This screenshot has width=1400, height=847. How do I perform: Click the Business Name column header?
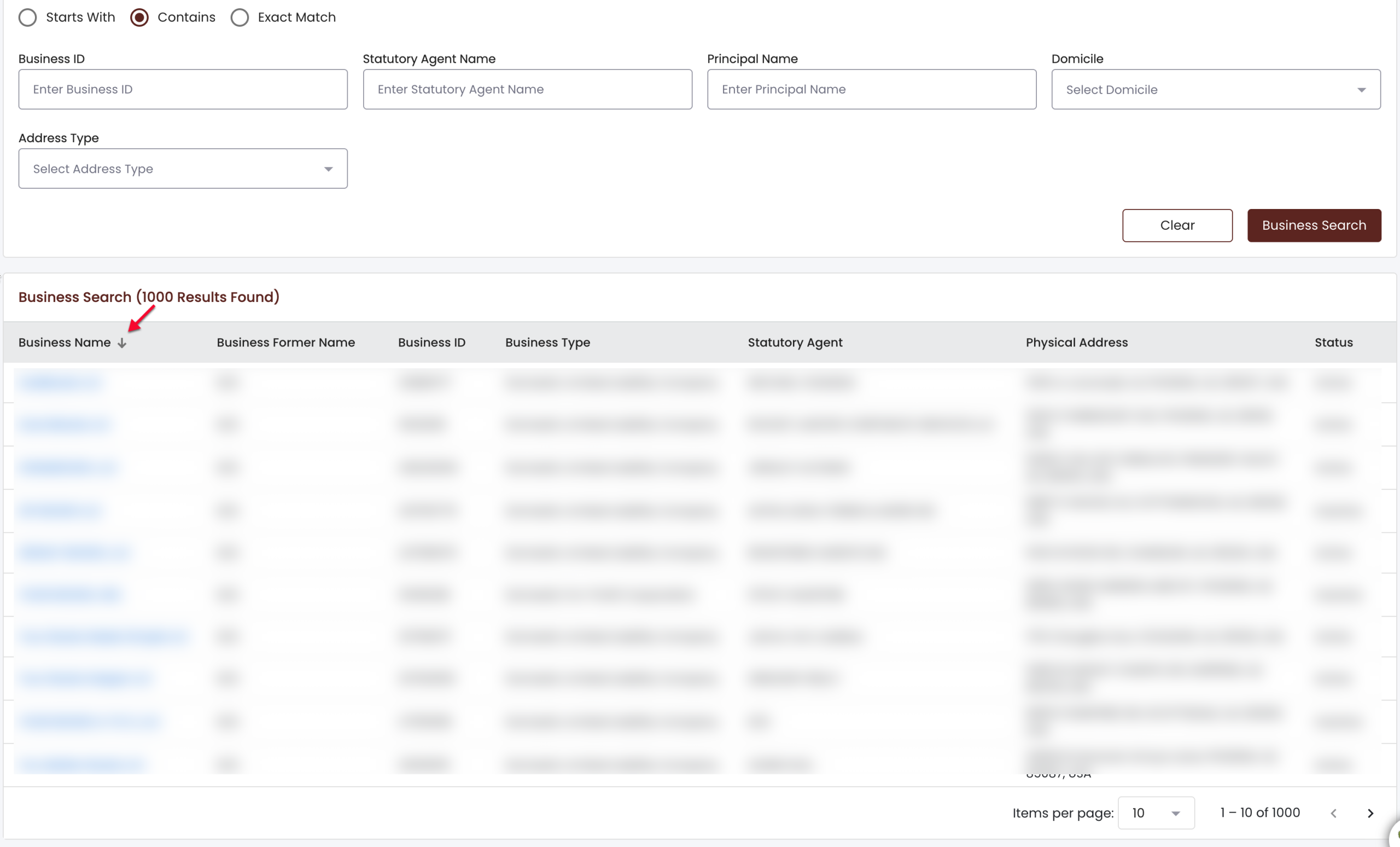click(x=65, y=343)
